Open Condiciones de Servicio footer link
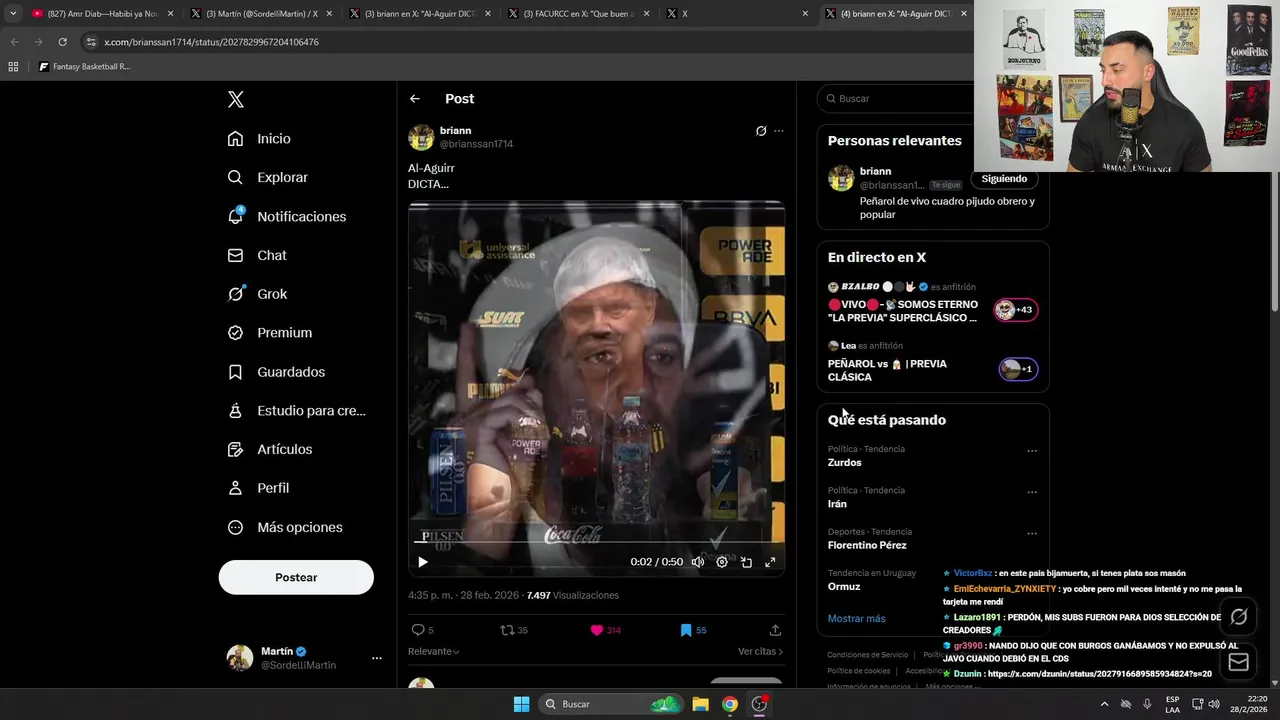Viewport: 1280px width, 720px height. tap(867, 655)
